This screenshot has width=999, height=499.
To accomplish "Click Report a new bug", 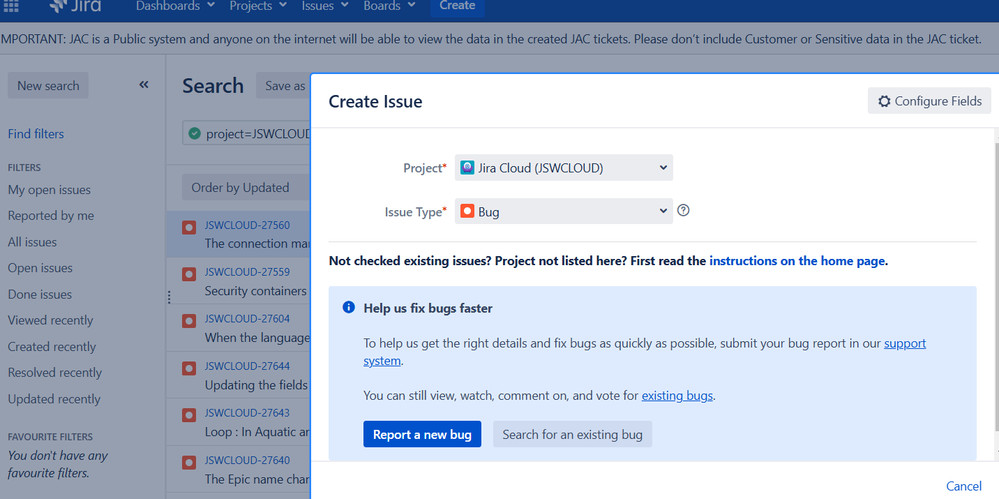I will 422,435.
